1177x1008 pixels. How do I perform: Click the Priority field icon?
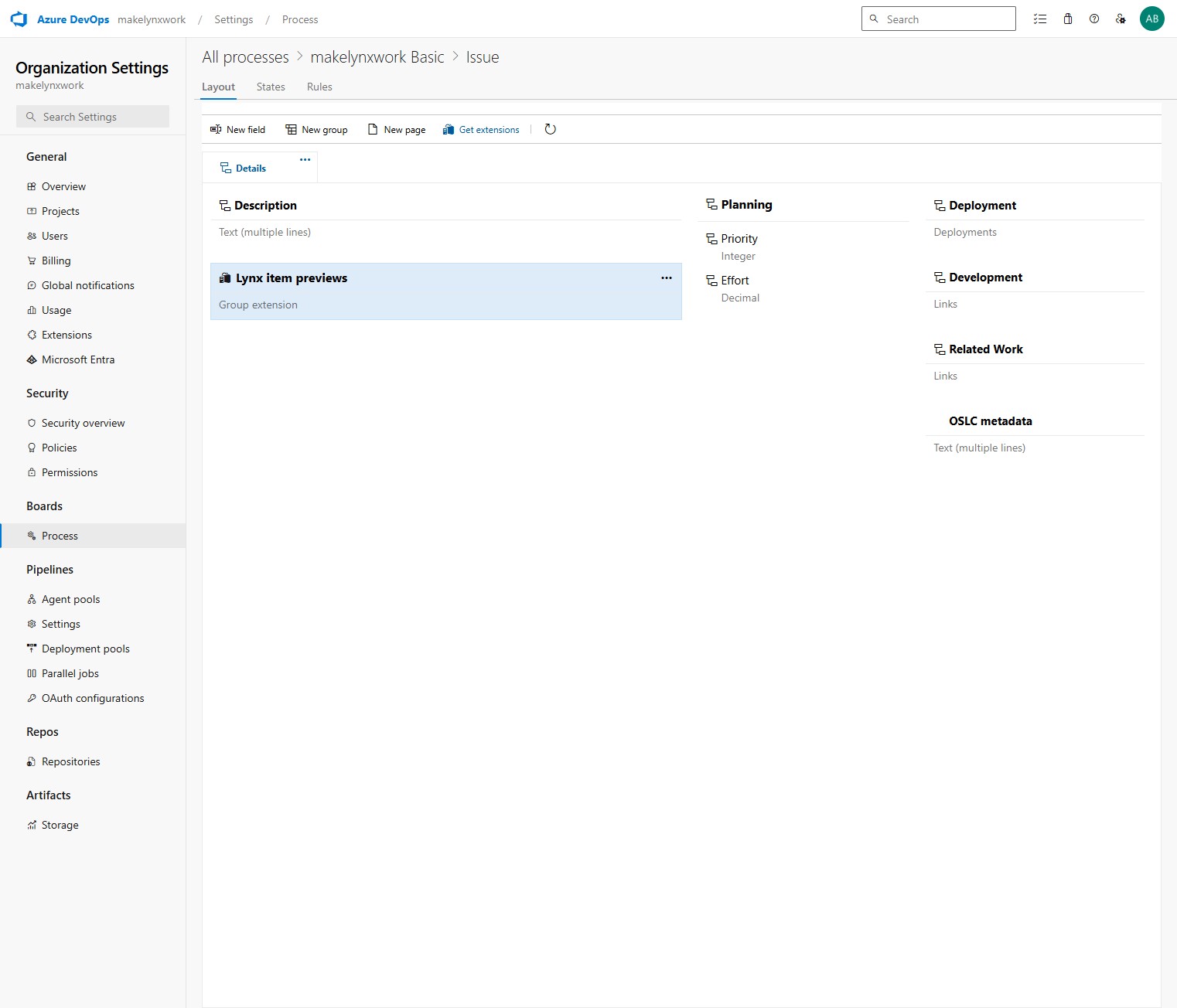pyautogui.click(x=711, y=239)
